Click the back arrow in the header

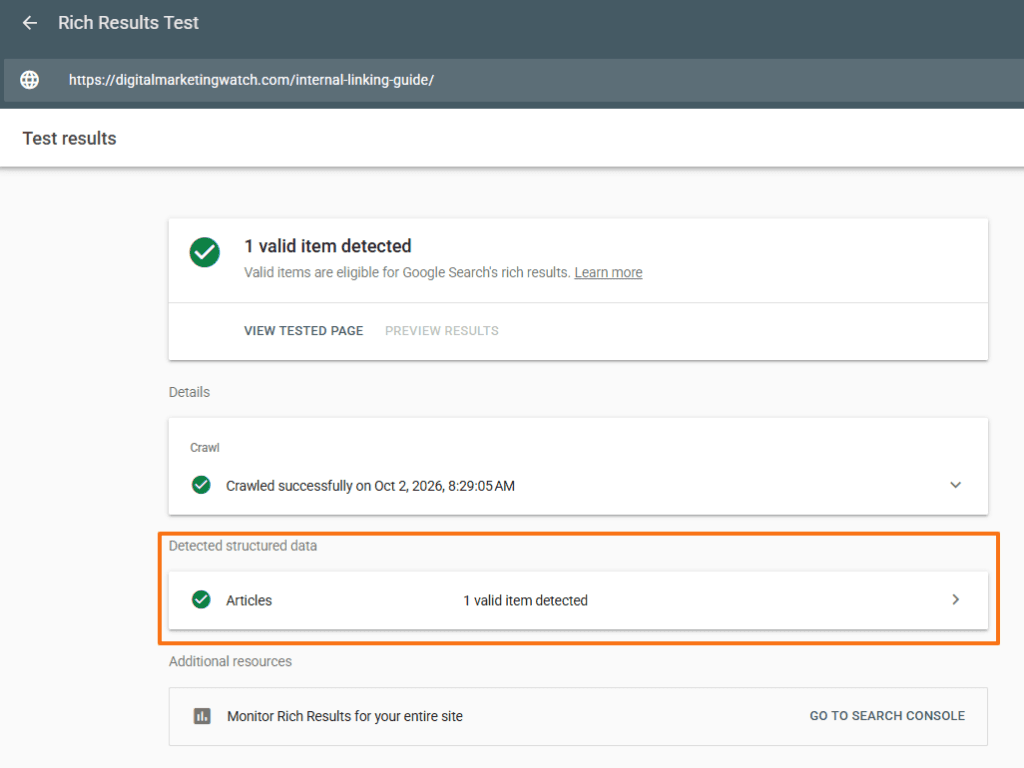(x=29, y=23)
